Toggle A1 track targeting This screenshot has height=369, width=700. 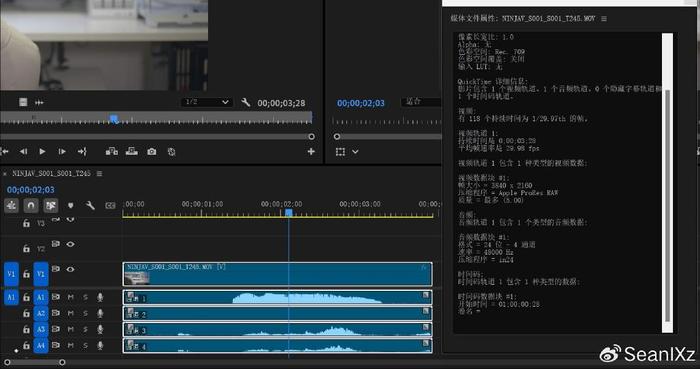click(41, 297)
